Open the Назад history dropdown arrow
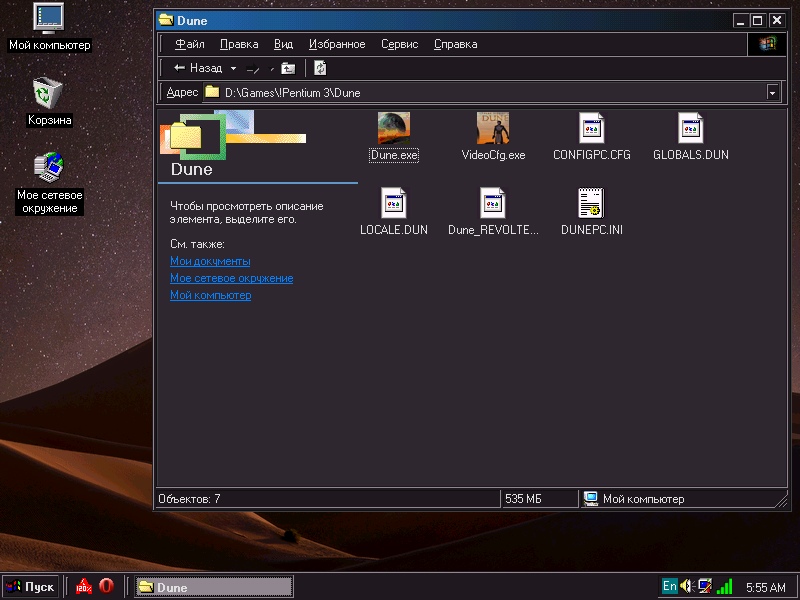This screenshot has width=800, height=600. [x=233, y=68]
